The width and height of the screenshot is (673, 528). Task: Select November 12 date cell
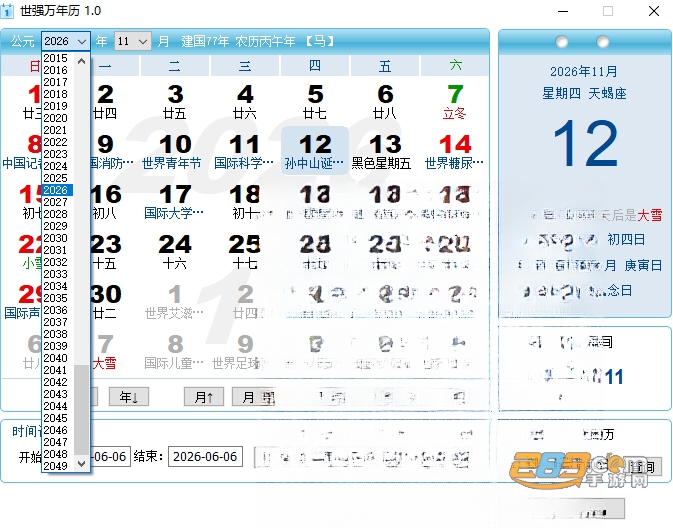[315, 151]
